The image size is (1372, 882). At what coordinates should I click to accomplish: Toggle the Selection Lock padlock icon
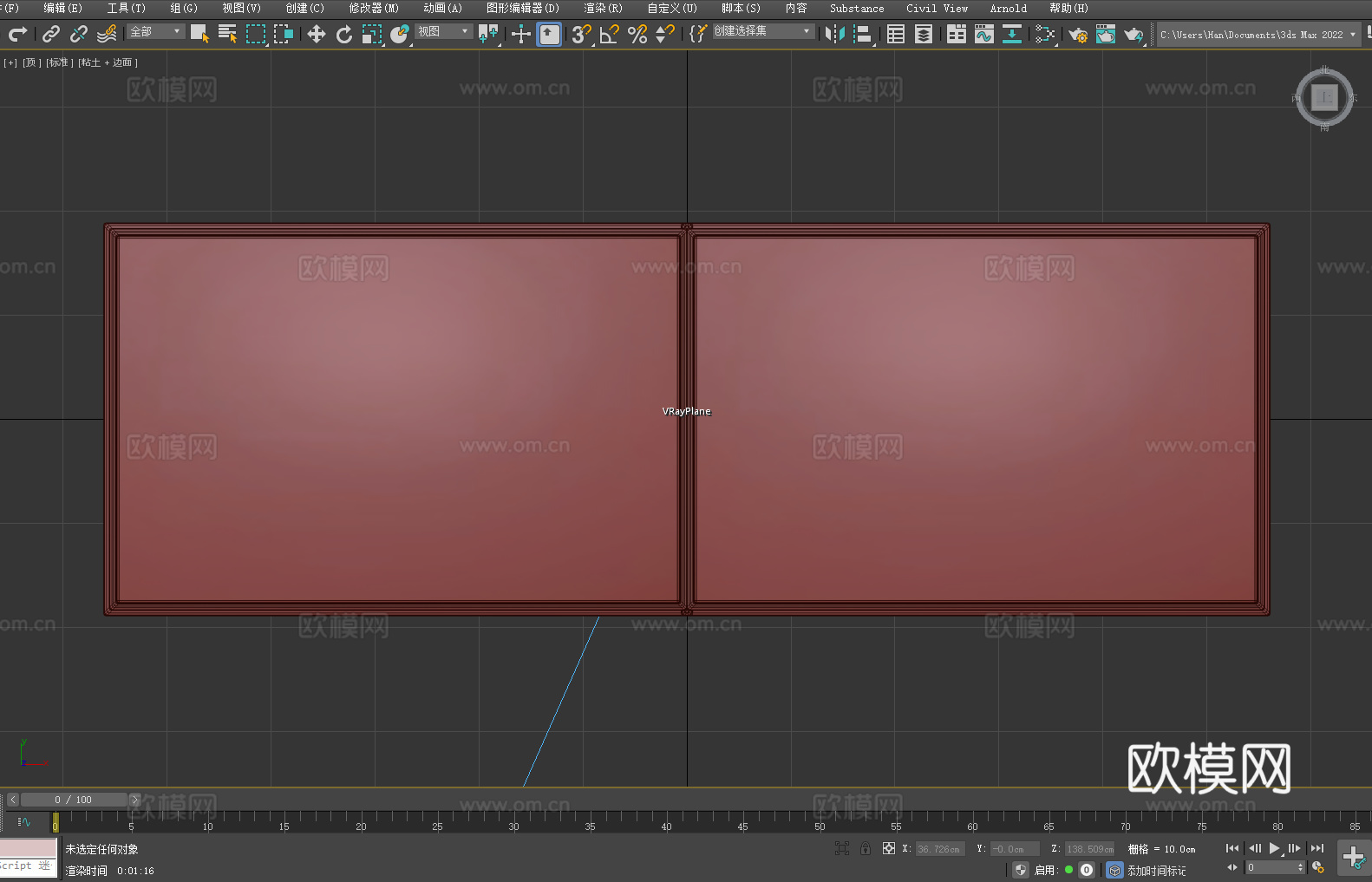point(866,848)
